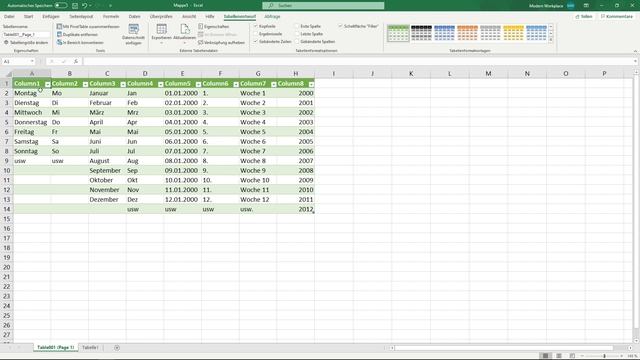Toggle the Kopfzeile checkbox
Viewport: 640px width, 360px height.
(256, 26)
